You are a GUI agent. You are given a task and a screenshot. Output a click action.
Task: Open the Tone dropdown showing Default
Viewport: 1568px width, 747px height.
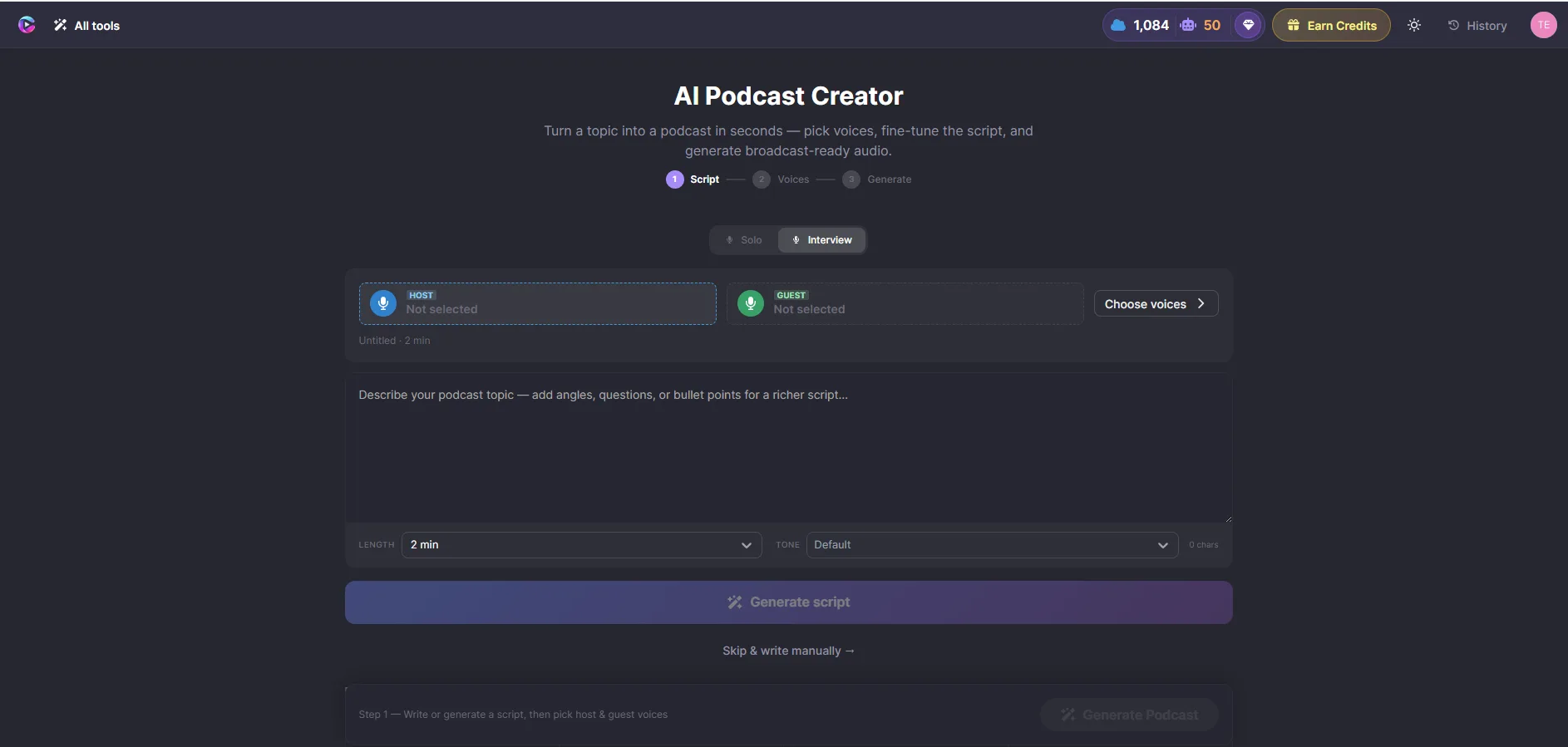click(x=992, y=545)
